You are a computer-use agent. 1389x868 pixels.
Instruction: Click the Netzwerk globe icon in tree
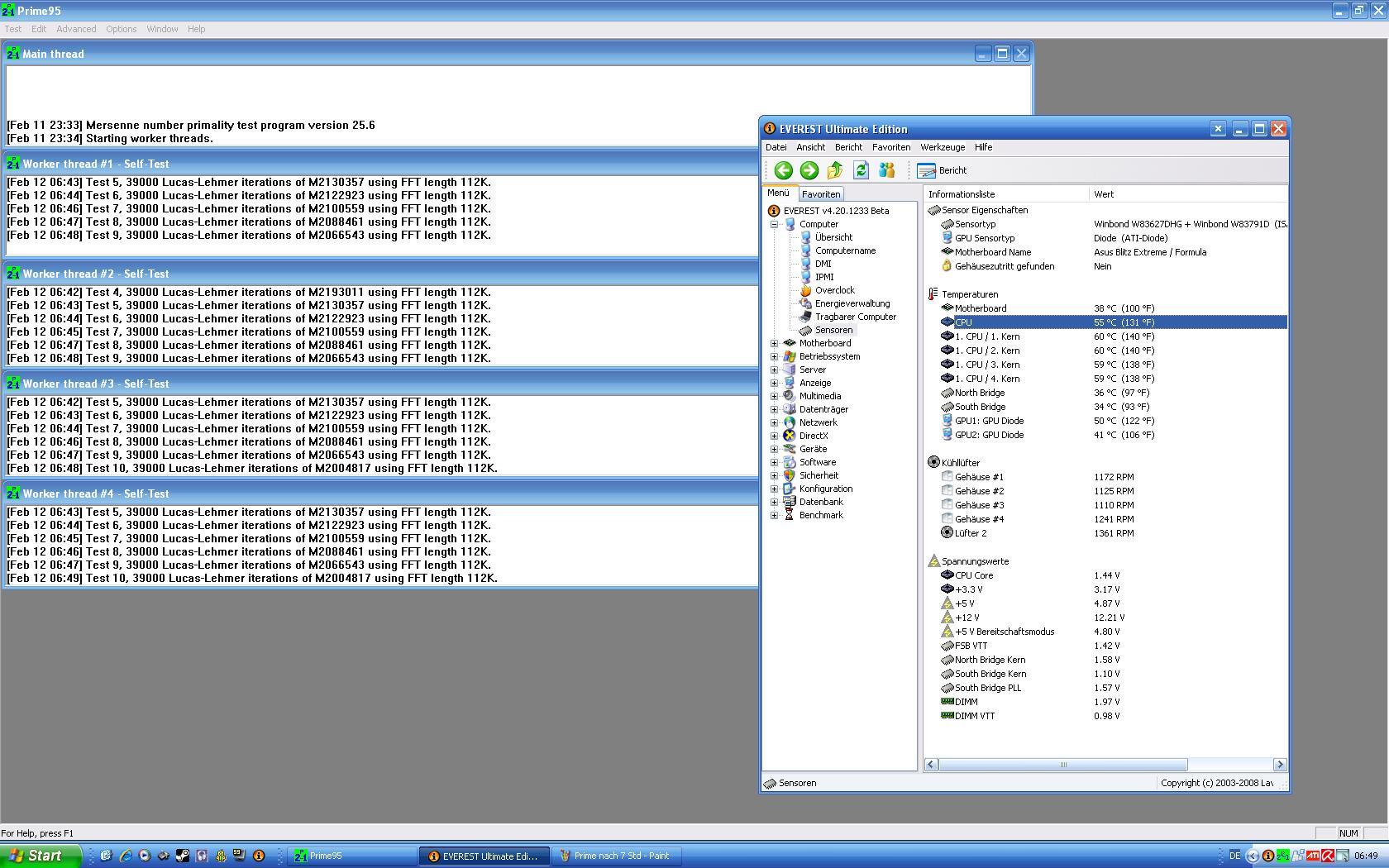(790, 422)
